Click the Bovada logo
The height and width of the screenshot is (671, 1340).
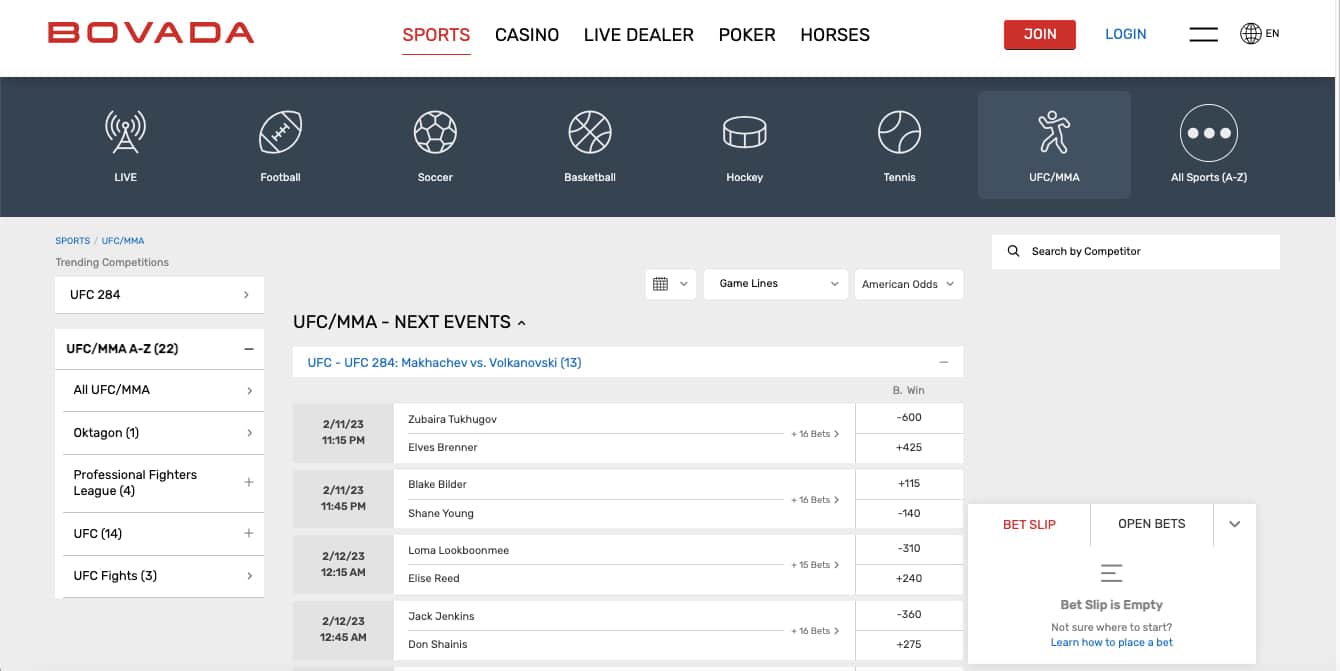[x=151, y=33]
